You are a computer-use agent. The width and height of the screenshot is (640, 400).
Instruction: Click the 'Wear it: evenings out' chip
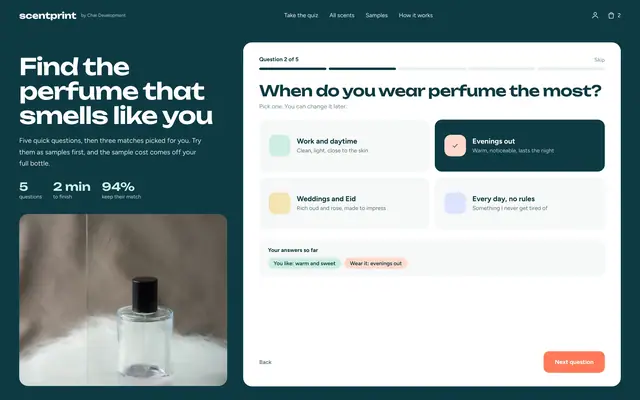(x=376, y=263)
